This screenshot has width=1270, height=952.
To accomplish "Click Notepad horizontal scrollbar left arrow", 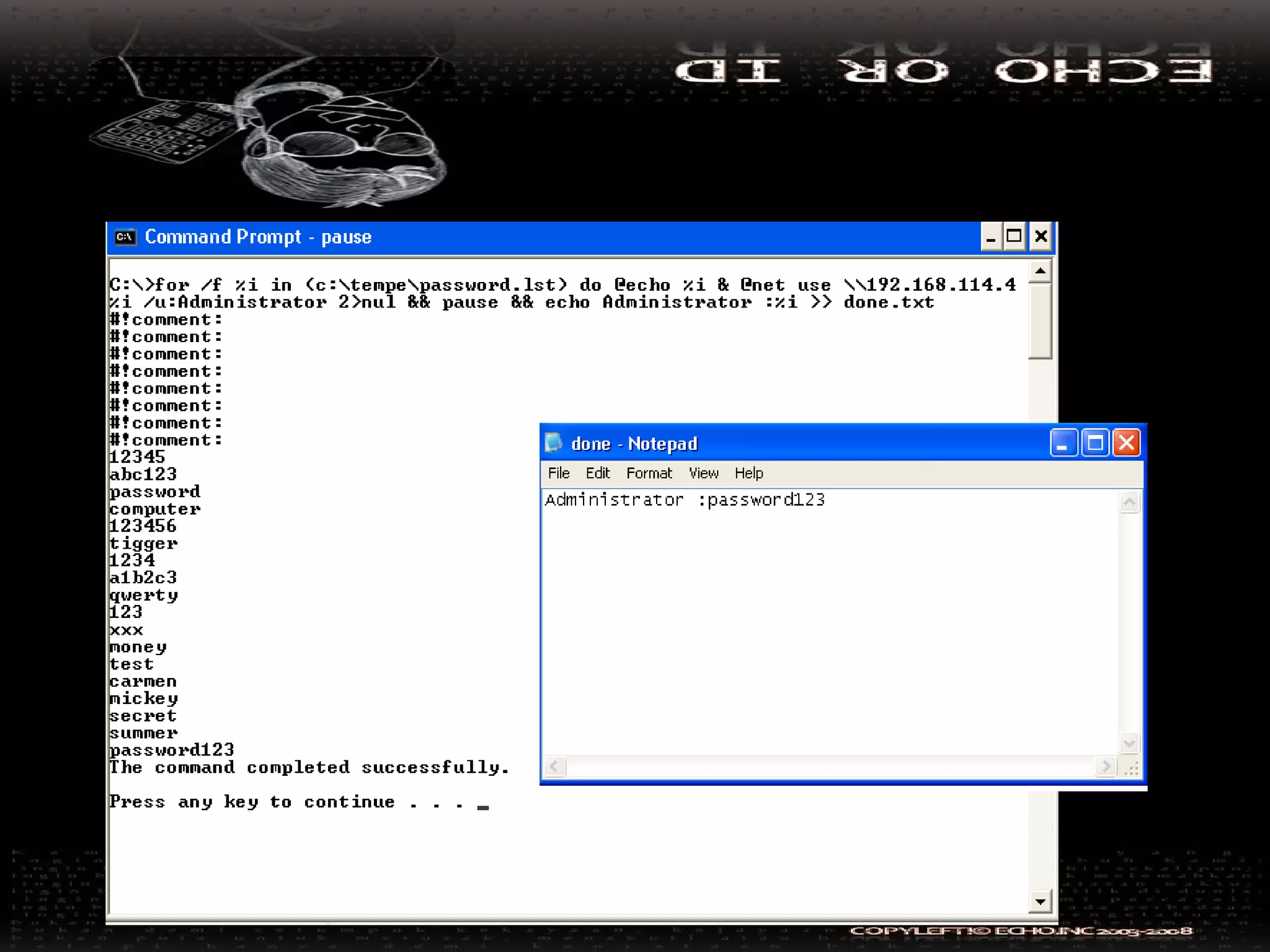I will (554, 767).
